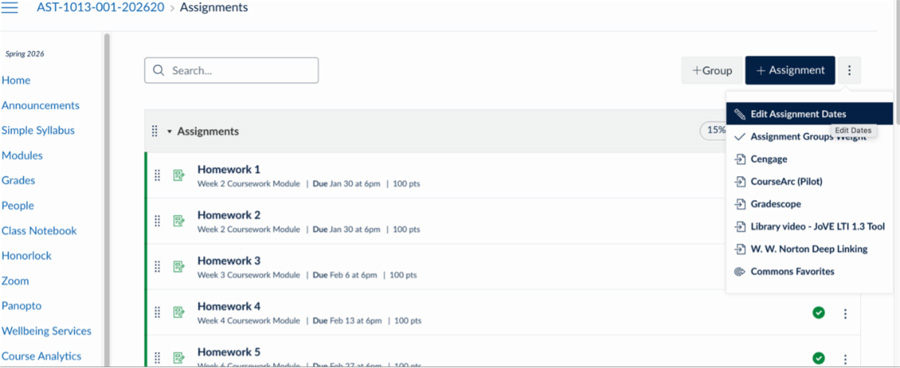Click the Homework 3 drag handle
This screenshot has height=368, width=900.
[x=157, y=266]
